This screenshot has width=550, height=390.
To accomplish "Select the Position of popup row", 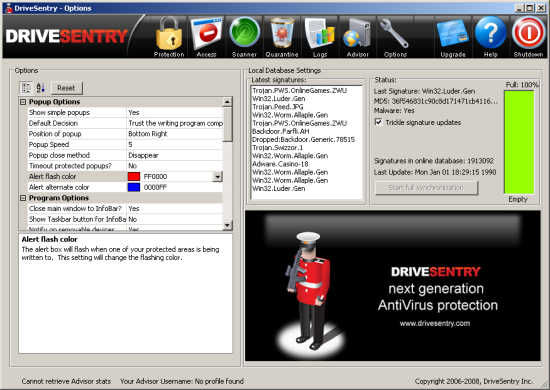I will pyautogui.click(x=125, y=134).
